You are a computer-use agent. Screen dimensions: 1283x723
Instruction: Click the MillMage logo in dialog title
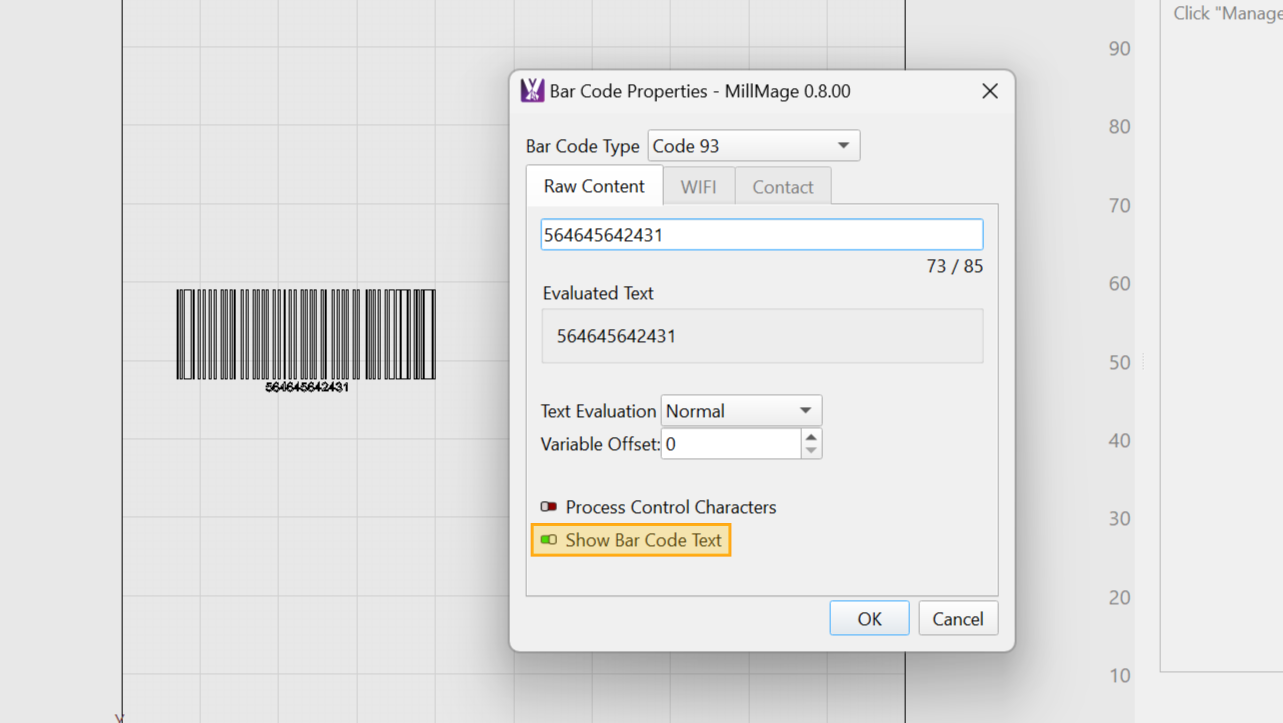pos(532,91)
